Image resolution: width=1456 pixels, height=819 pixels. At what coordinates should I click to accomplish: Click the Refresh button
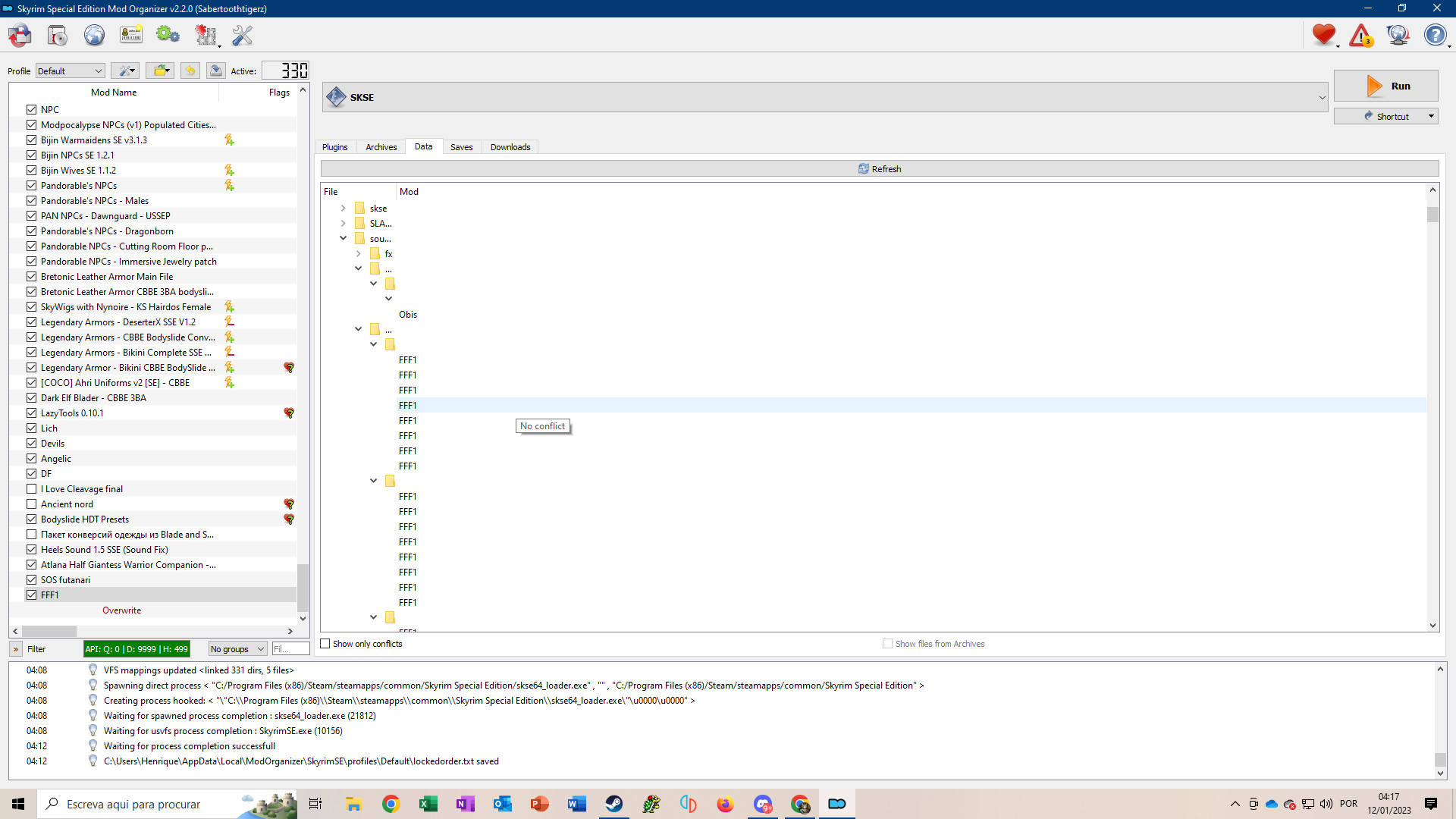pos(880,168)
